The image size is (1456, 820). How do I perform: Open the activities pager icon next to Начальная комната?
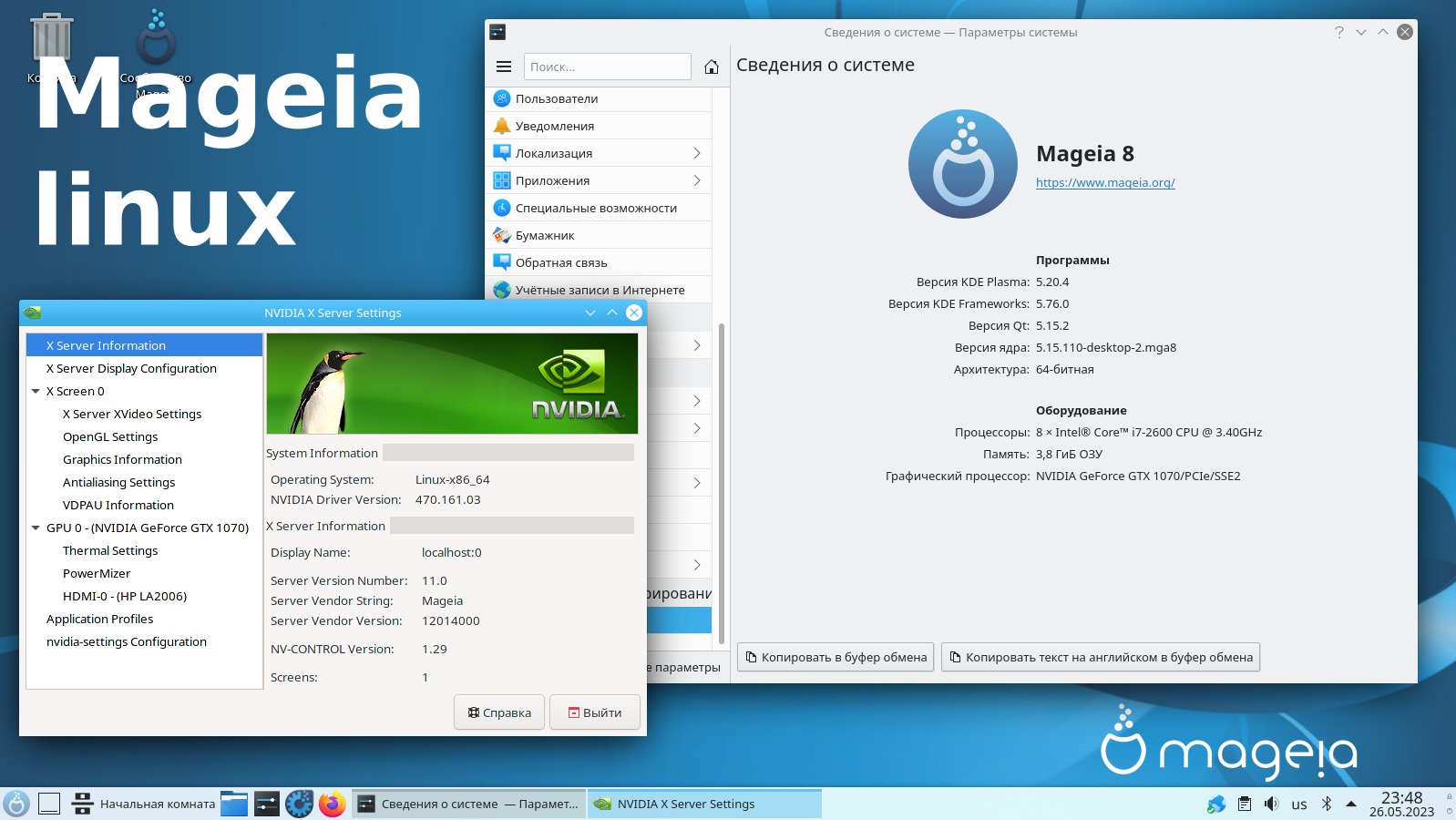click(x=82, y=804)
